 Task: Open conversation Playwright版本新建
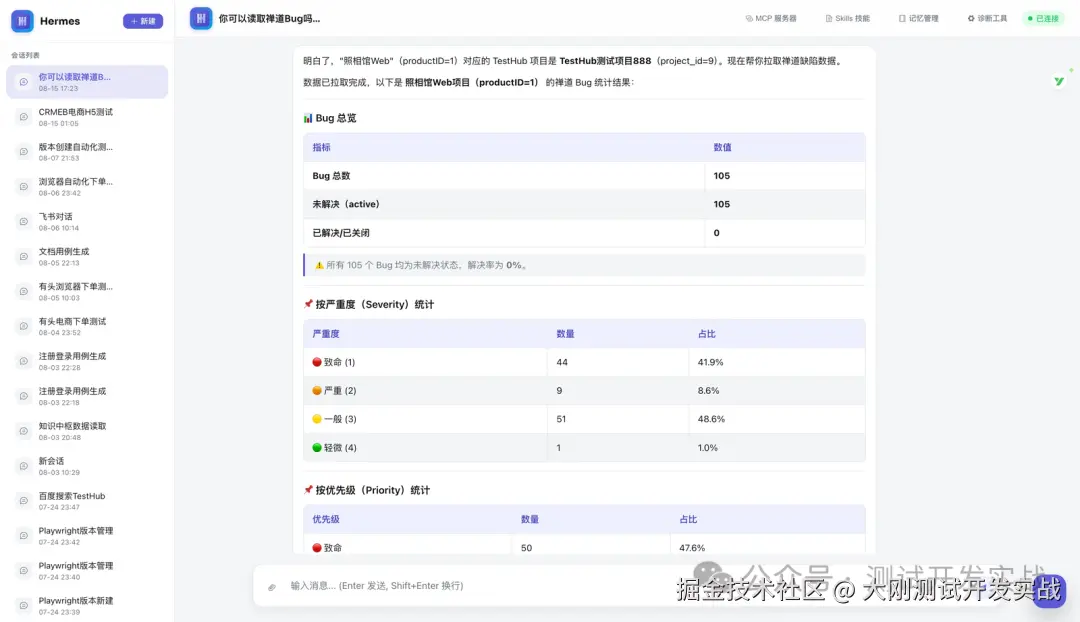point(87,605)
